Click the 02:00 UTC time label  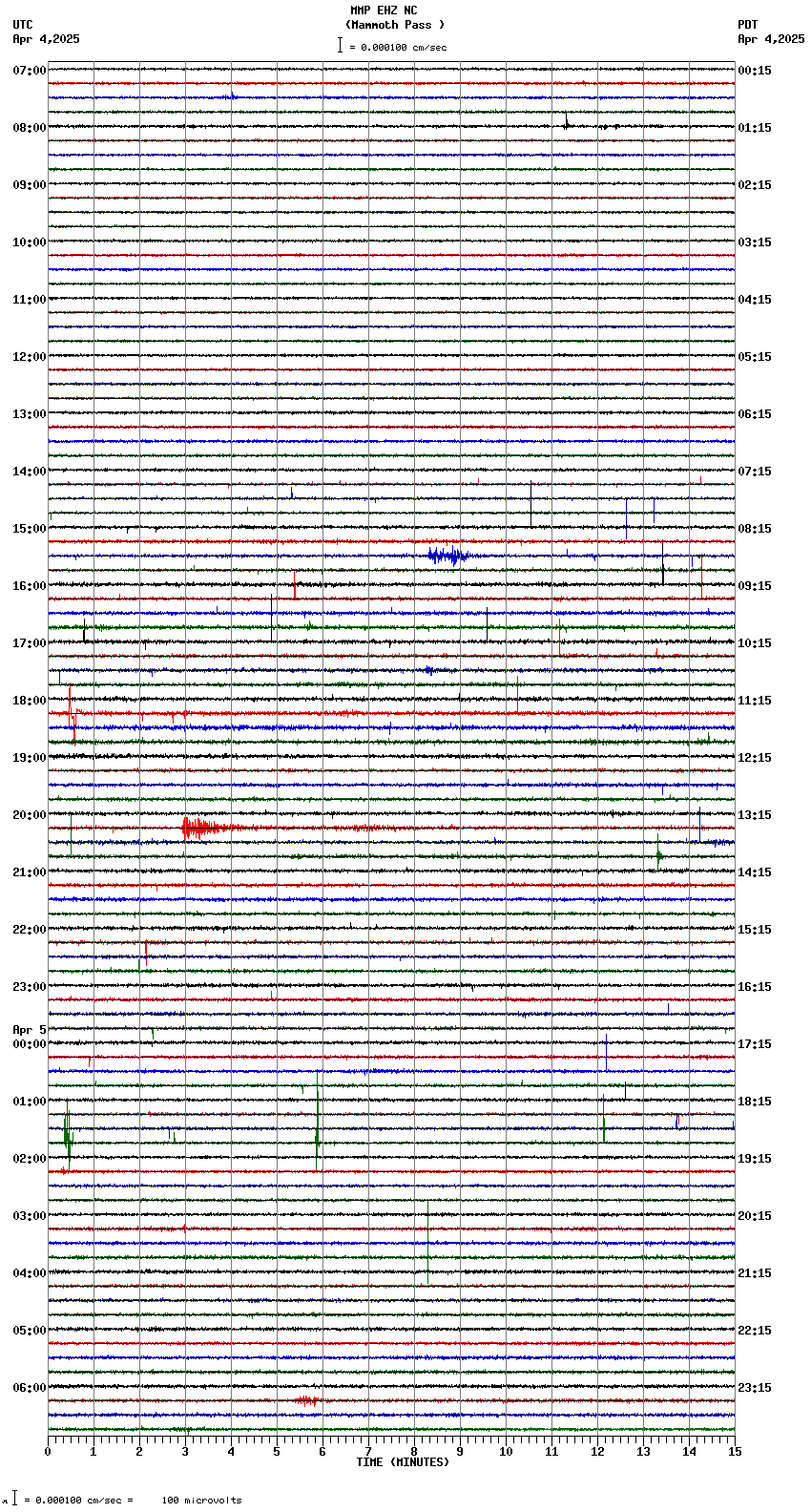(29, 1159)
